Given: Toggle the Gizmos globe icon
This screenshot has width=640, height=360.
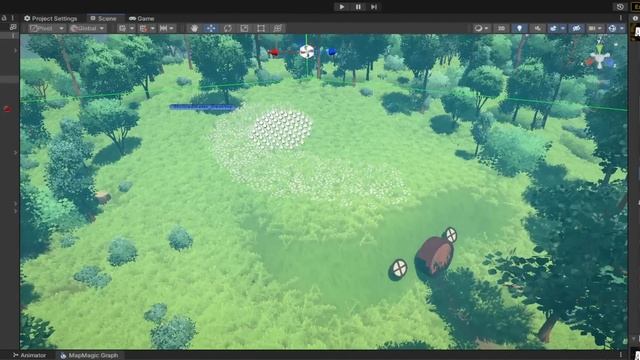Looking at the screenshot, I should [612, 28].
